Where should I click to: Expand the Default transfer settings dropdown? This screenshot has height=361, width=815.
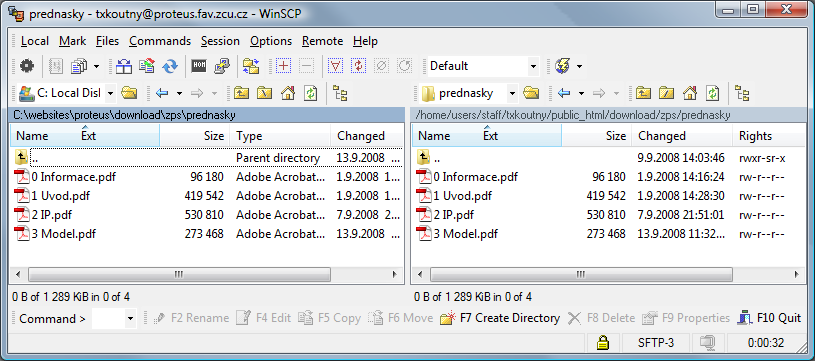coord(533,66)
